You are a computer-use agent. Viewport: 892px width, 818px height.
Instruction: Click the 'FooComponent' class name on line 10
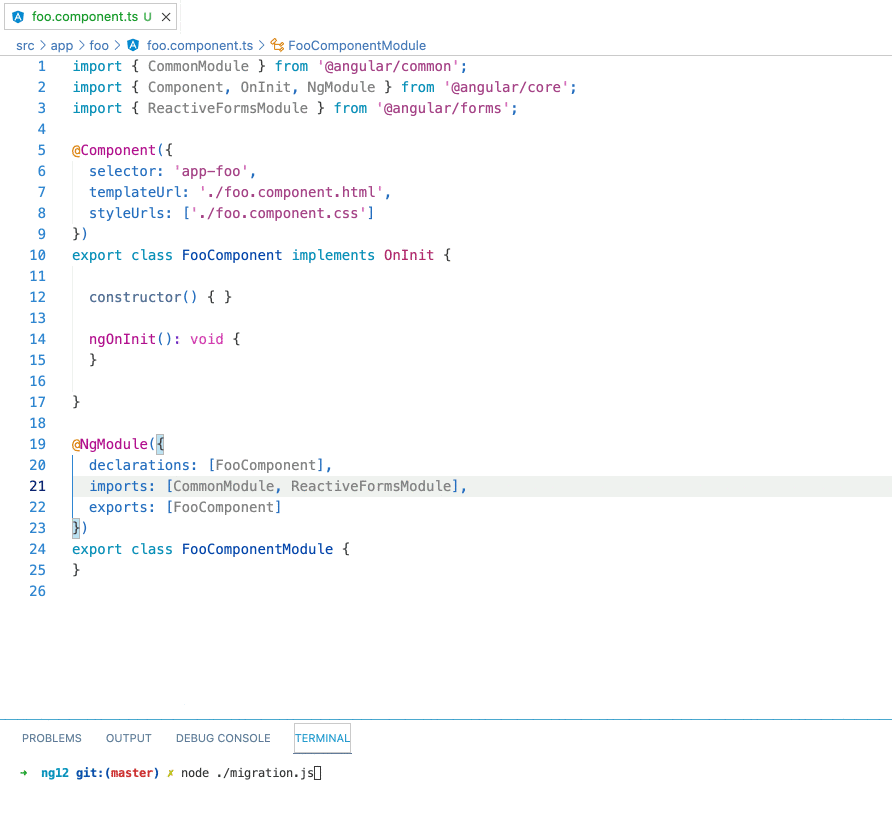coord(232,255)
